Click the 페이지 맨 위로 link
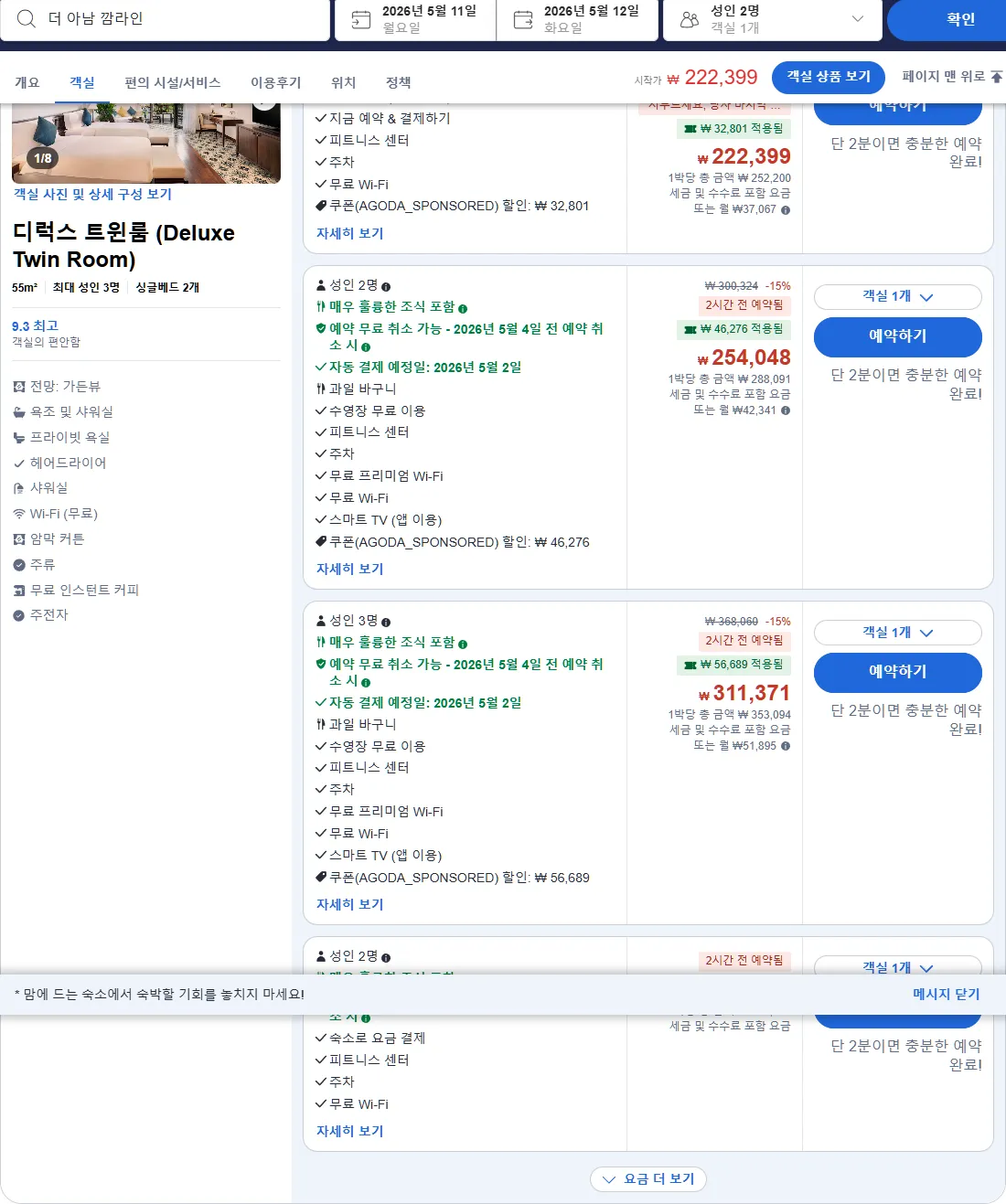Viewport: 1006px width, 1204px height. (952, 77)
